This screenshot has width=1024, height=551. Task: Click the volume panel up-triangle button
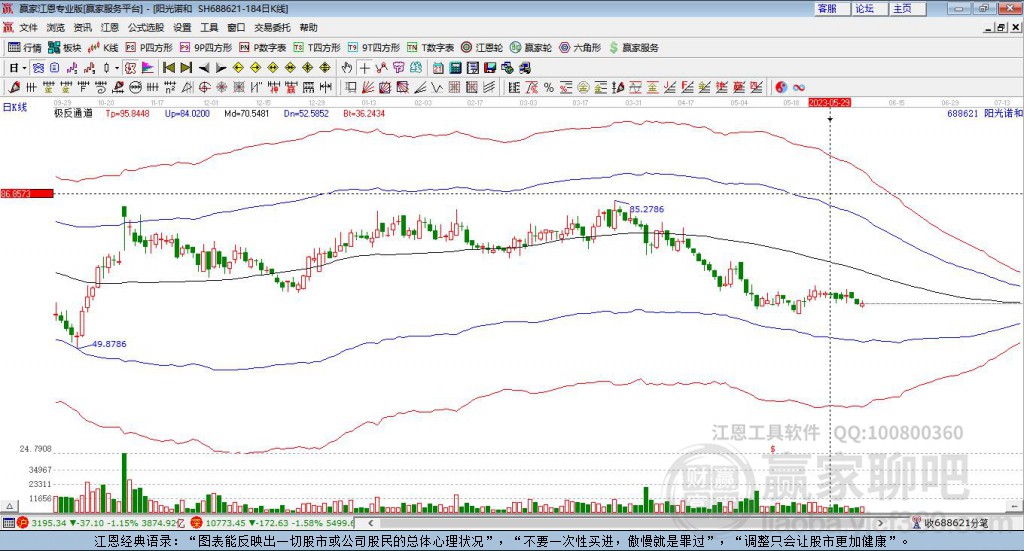[9, 507]
